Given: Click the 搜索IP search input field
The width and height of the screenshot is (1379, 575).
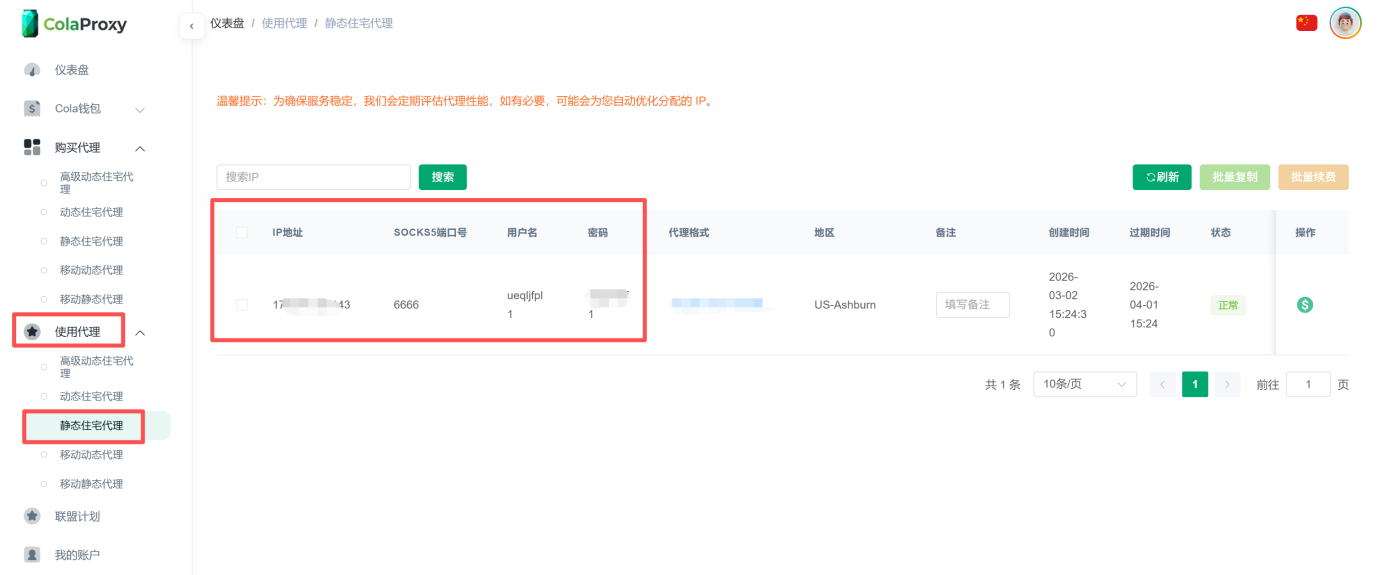Looking at the screenshot, I should pos(313,177).
